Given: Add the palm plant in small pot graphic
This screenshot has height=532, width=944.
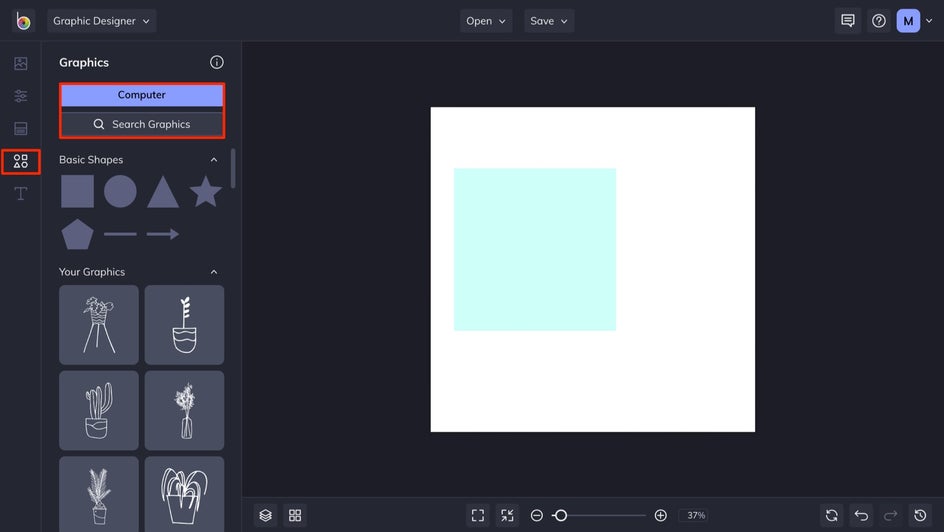Looking at the screenshot, I should [99, 494].
